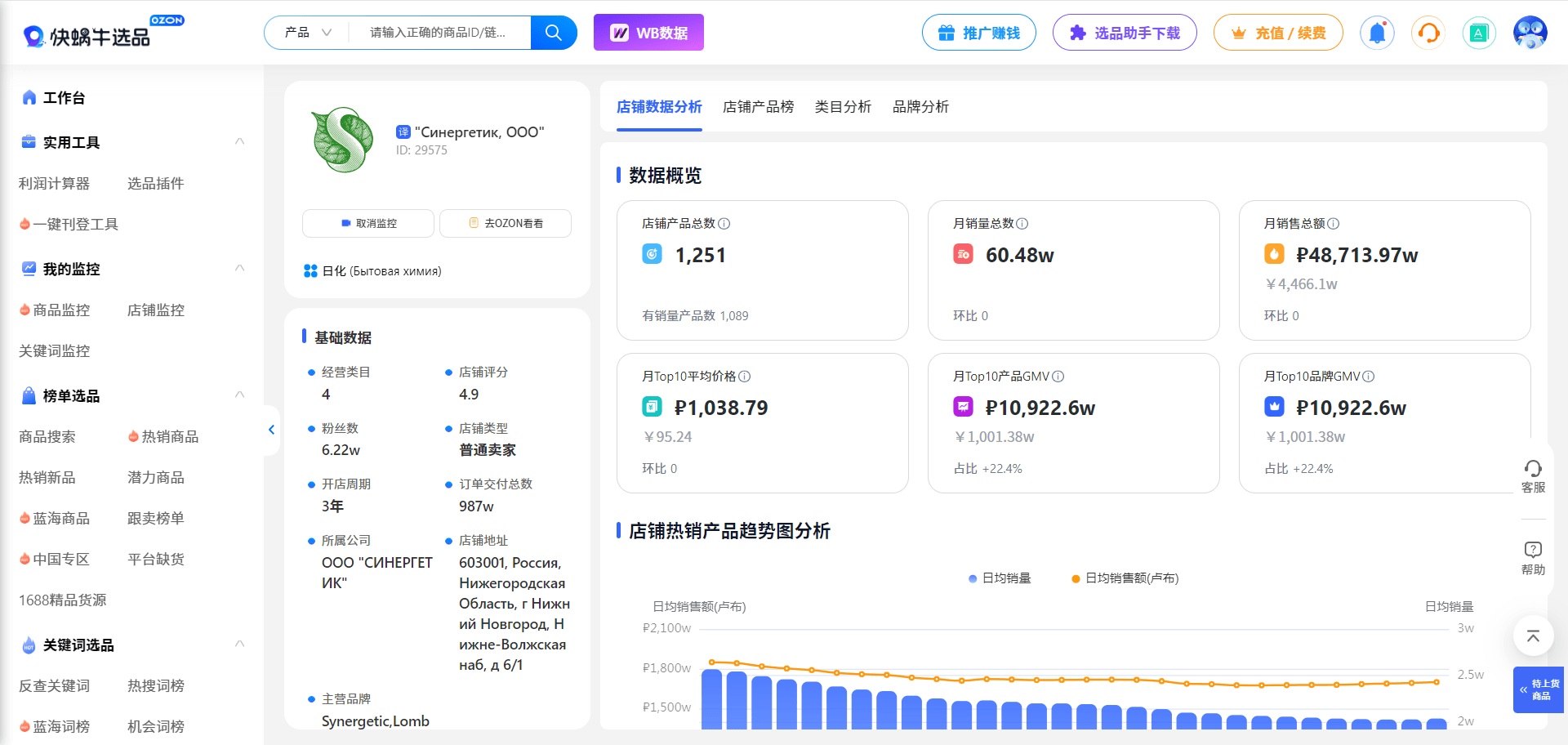Image resolution: width=1568 pixels, height=745 pixels.
Task: Open 充值/续费 recharge page
Action: click(1277, 33)
